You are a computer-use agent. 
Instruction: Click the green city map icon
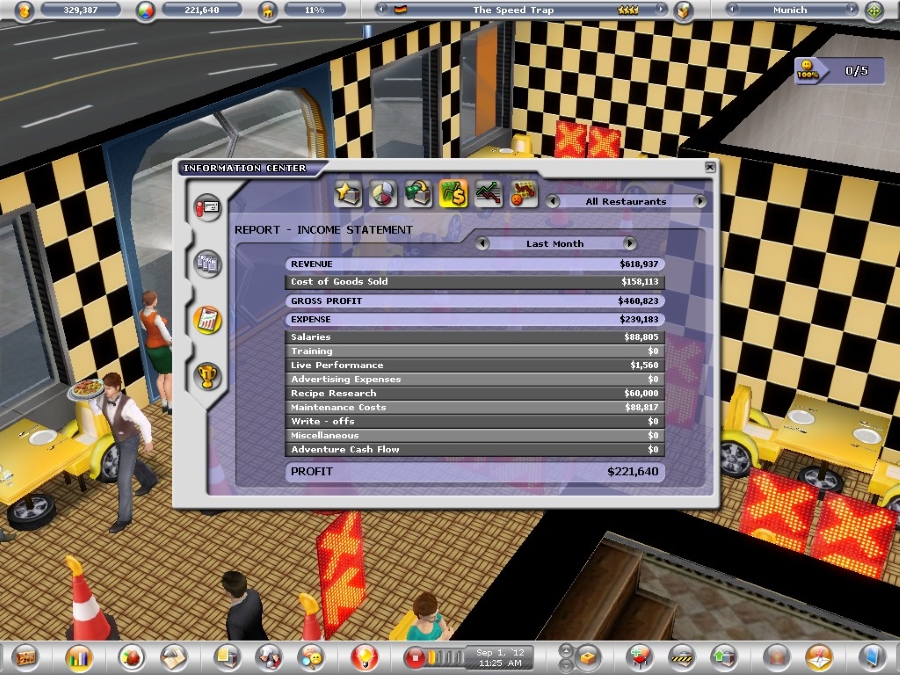[x=874, y=10]
